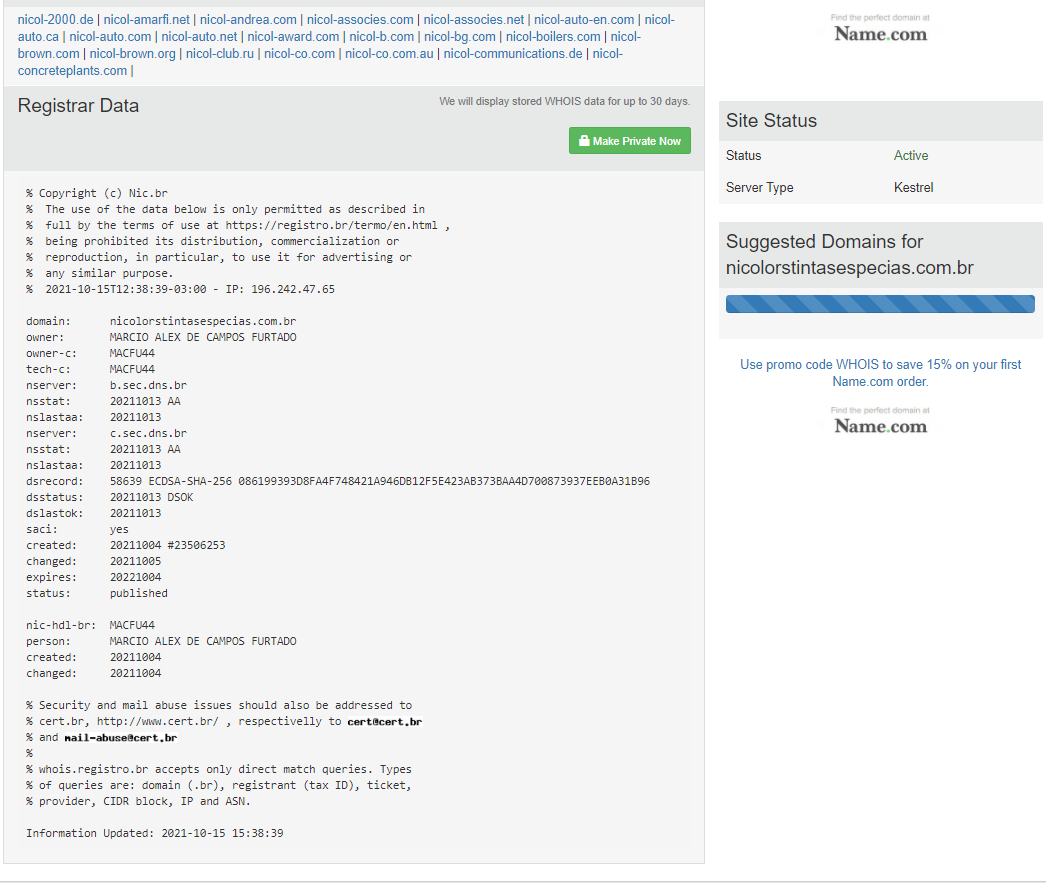Select the expires date 20221004
This screenshot has width=1046, height=883.
point(135,577)
